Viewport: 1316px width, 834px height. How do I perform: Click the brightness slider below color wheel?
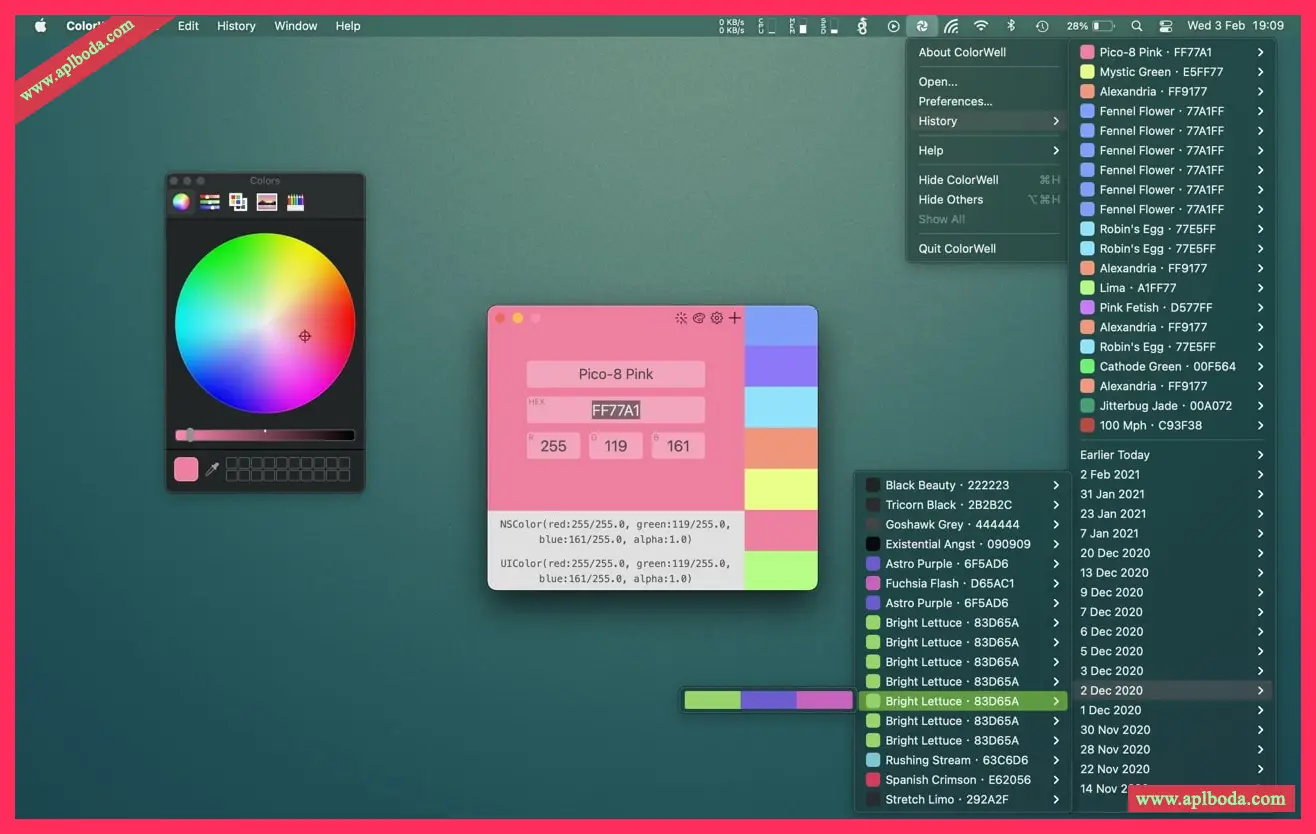coord(265,435)
